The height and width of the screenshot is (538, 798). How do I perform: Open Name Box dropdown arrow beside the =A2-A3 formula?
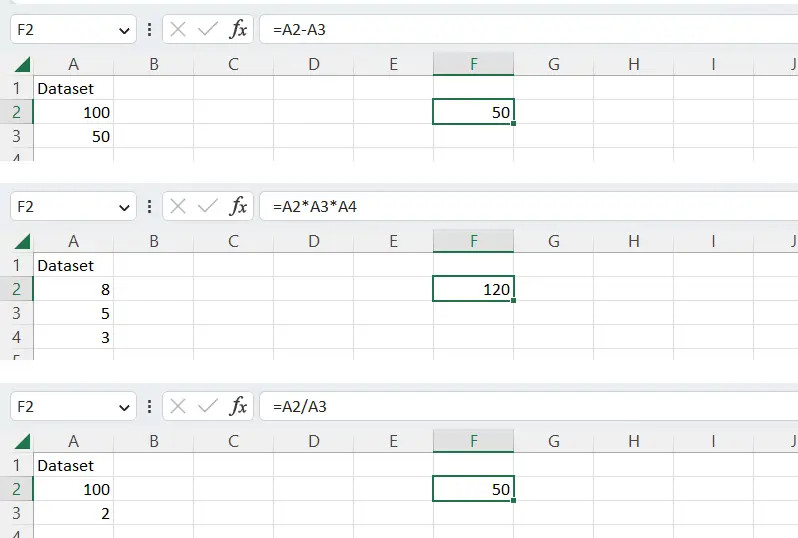pos(124,30)
